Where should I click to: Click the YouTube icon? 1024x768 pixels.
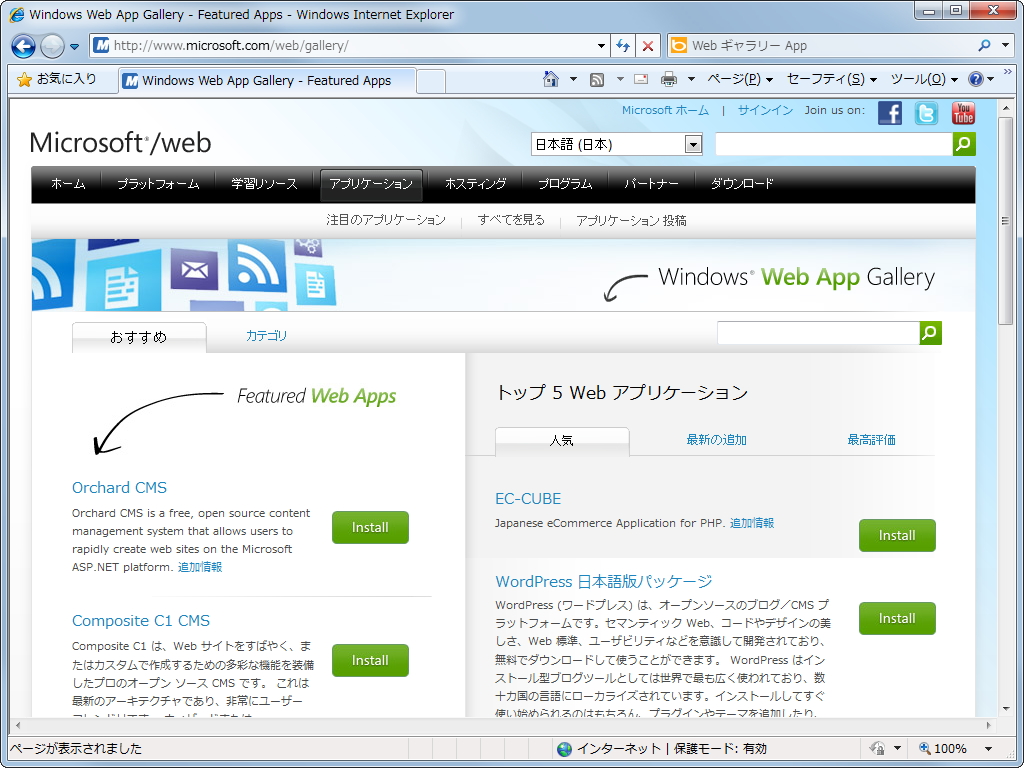click(961, 113)
